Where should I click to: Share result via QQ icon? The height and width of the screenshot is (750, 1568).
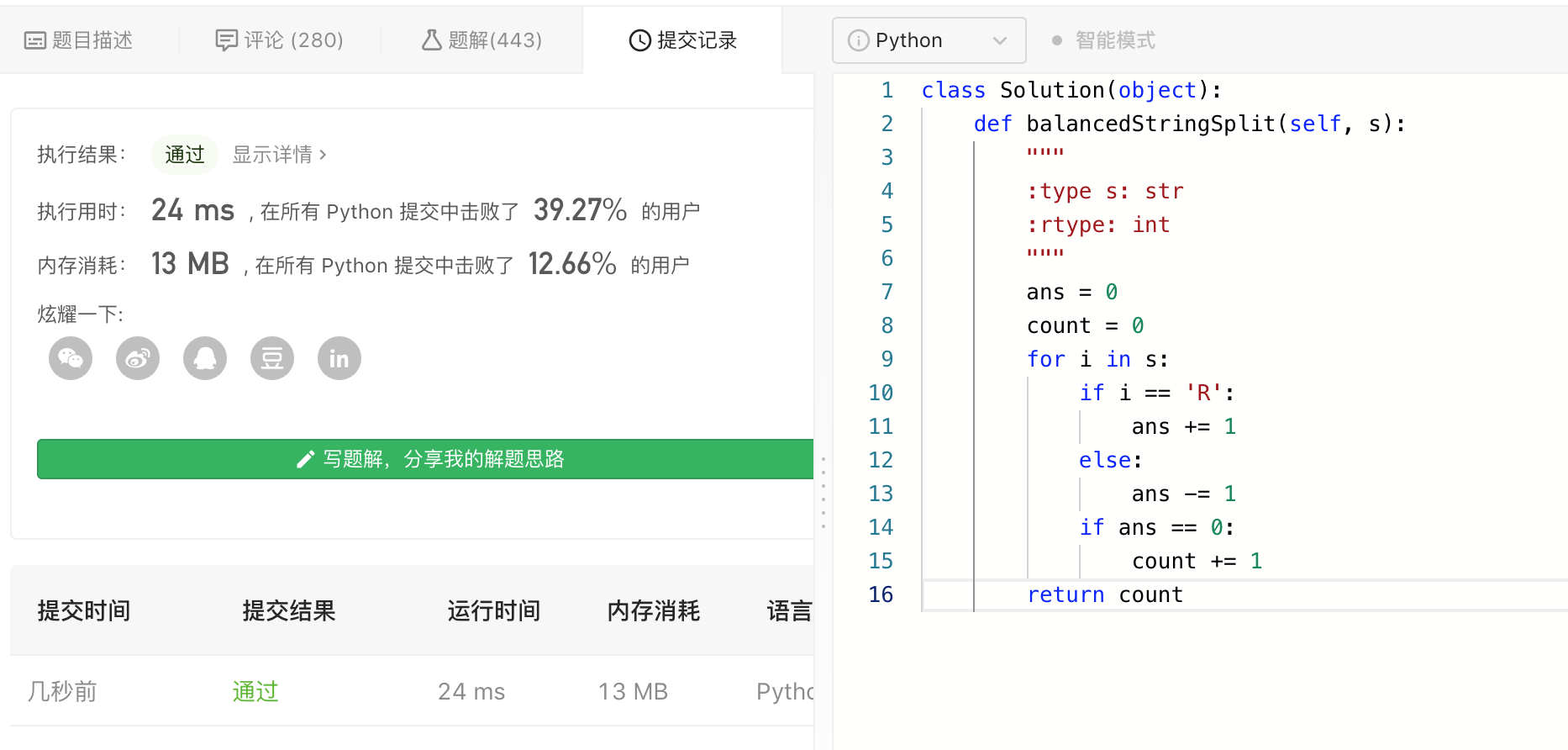[205, 359]
